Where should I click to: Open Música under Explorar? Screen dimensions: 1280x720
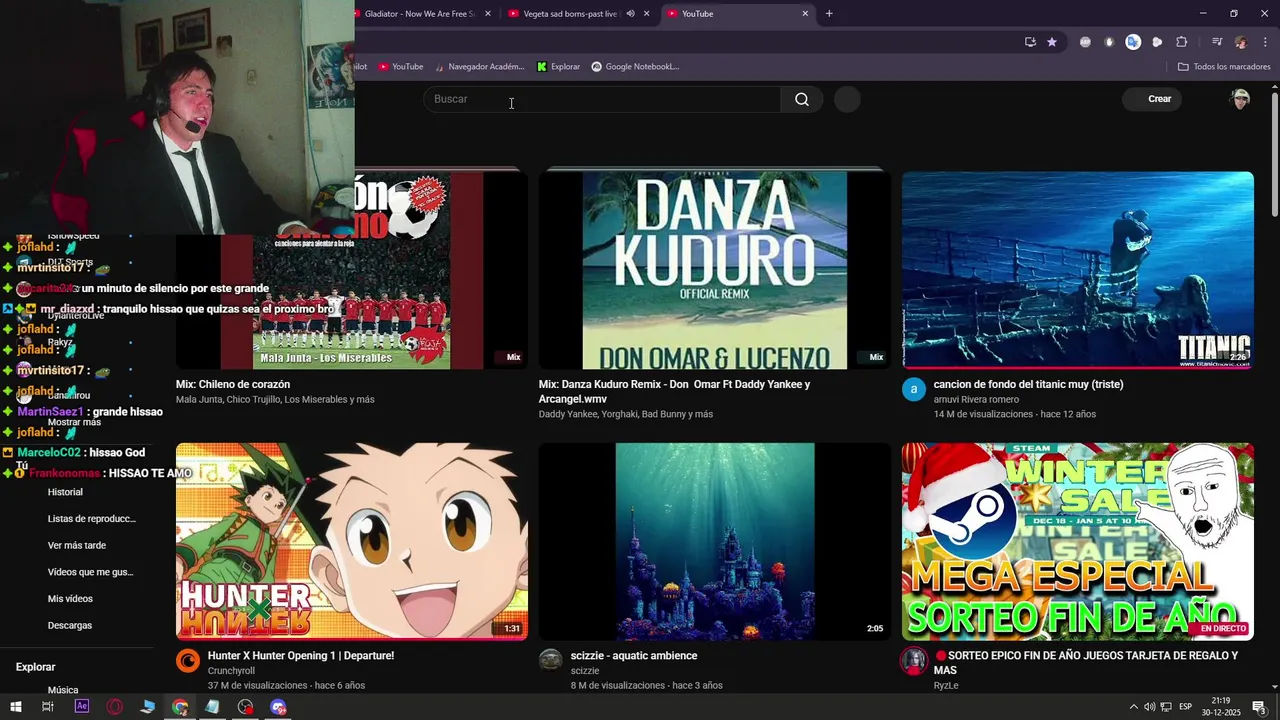(x=63, y=690)
